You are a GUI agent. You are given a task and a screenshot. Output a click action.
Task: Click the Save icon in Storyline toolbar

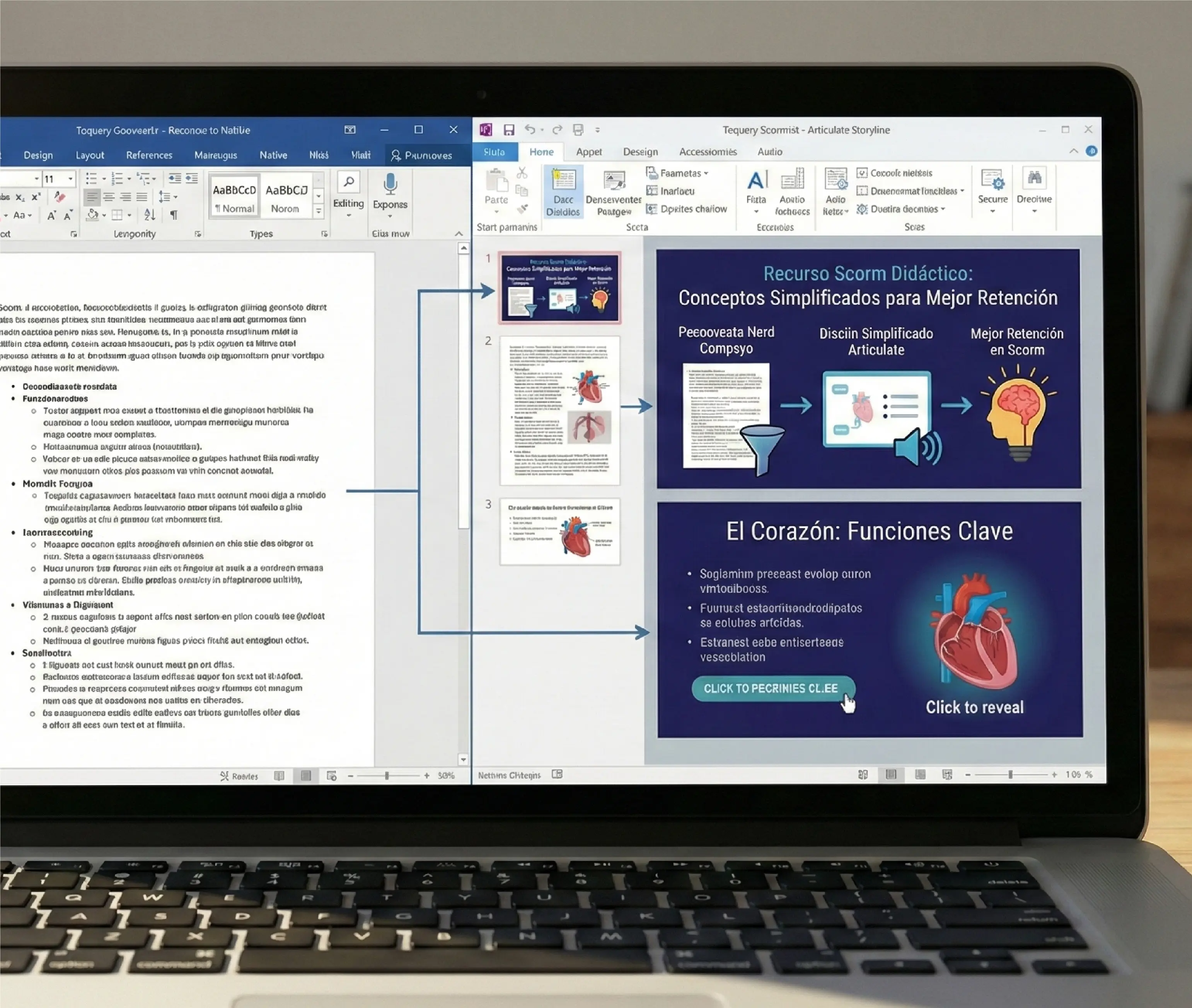coord(508,130)
